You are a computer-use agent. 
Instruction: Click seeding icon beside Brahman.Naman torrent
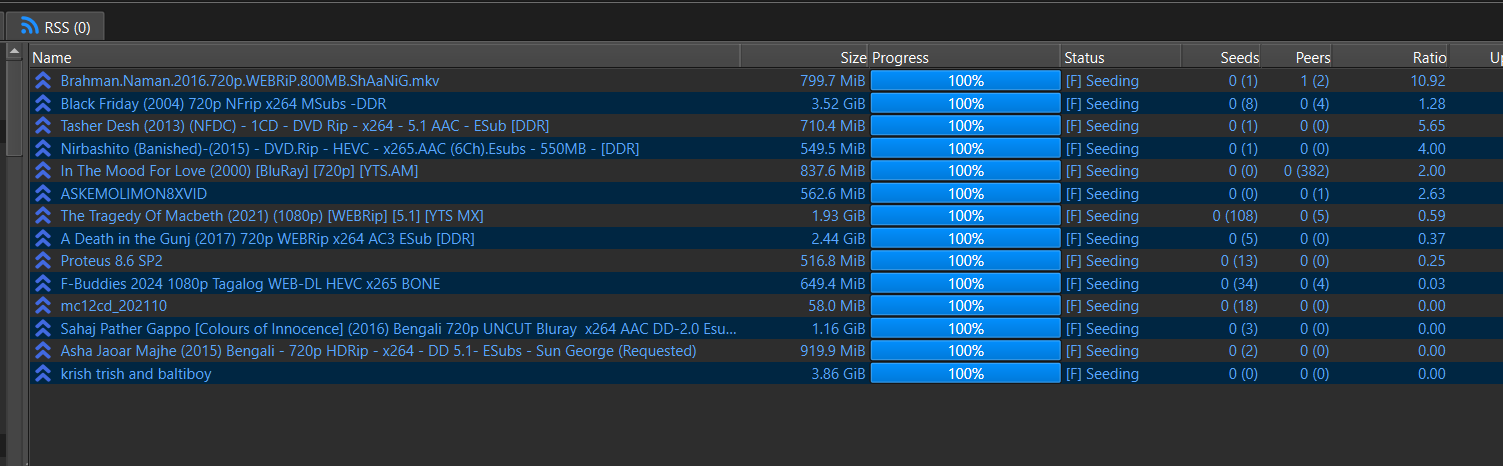click(x=43, y=81)
